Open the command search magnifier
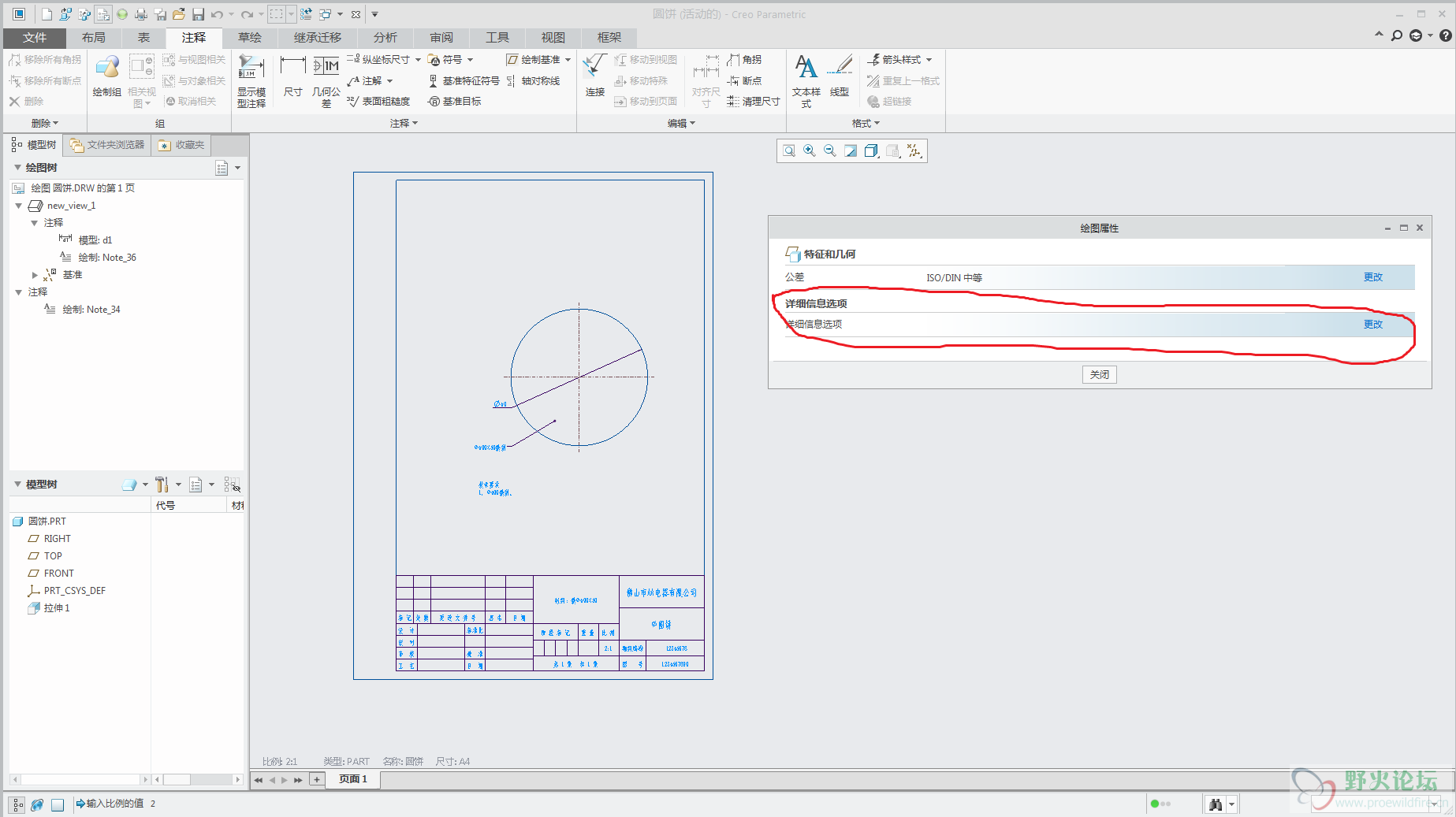The height and width of the screenshot is (817, 1456). point(1397,35)
